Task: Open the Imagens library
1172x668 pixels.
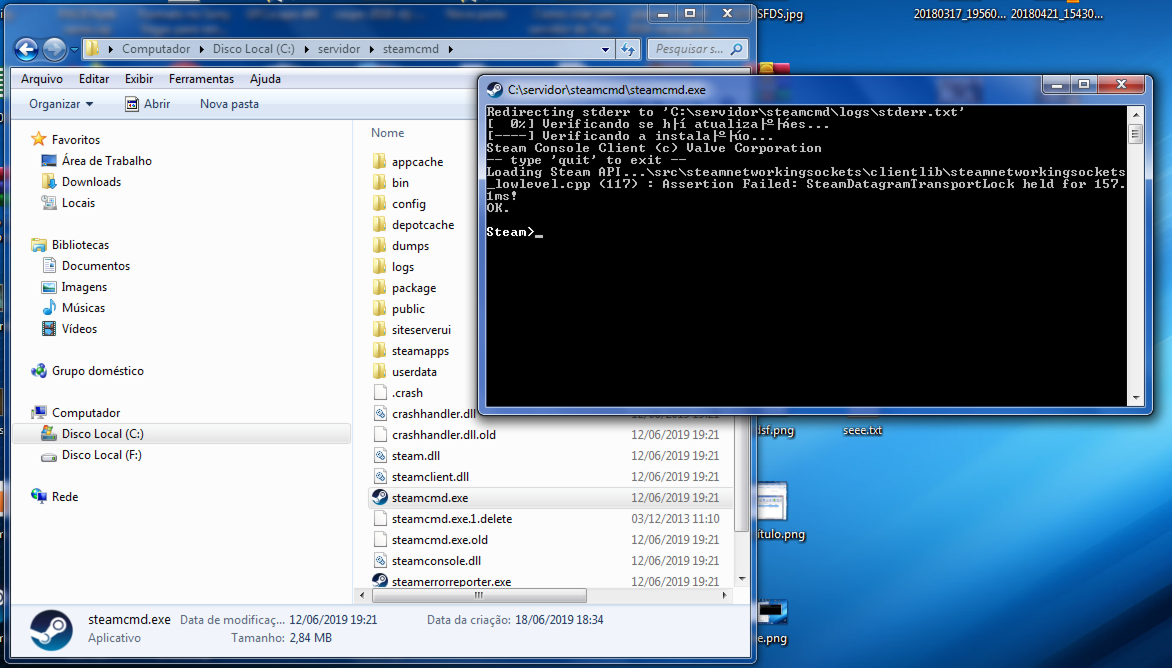Action: coord(84,286)
